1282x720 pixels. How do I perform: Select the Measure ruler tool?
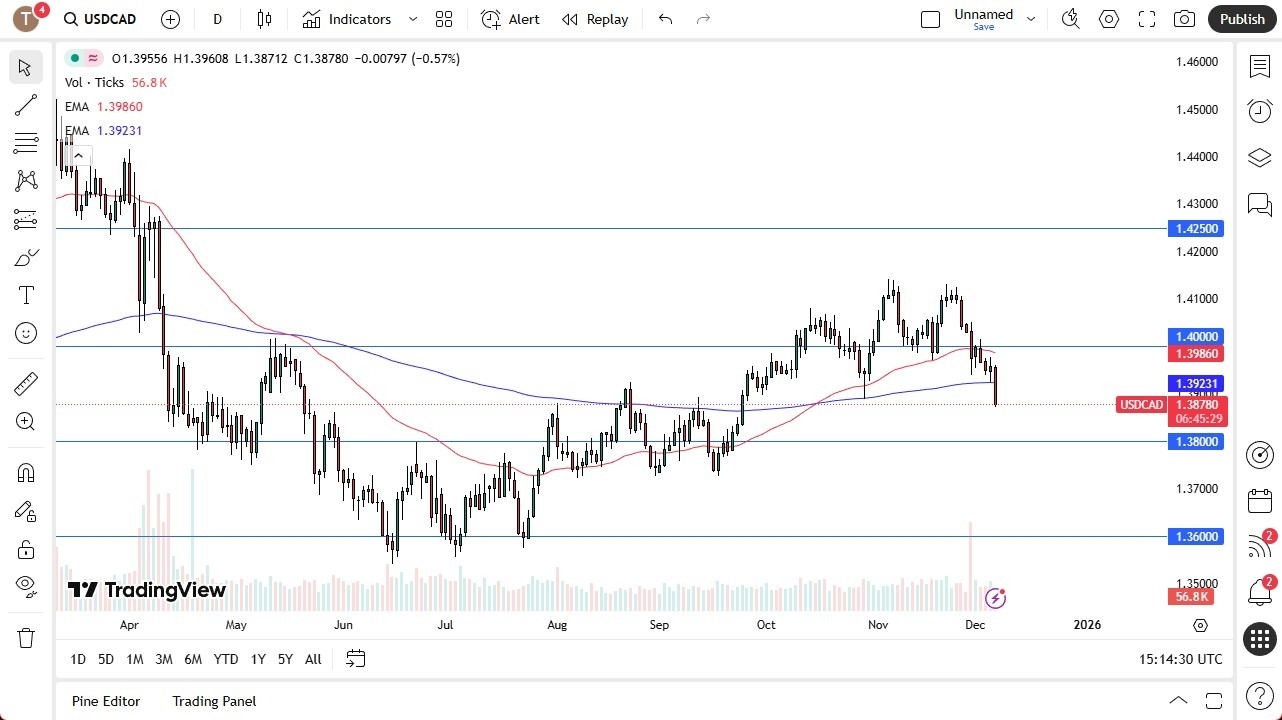point(25,383)
